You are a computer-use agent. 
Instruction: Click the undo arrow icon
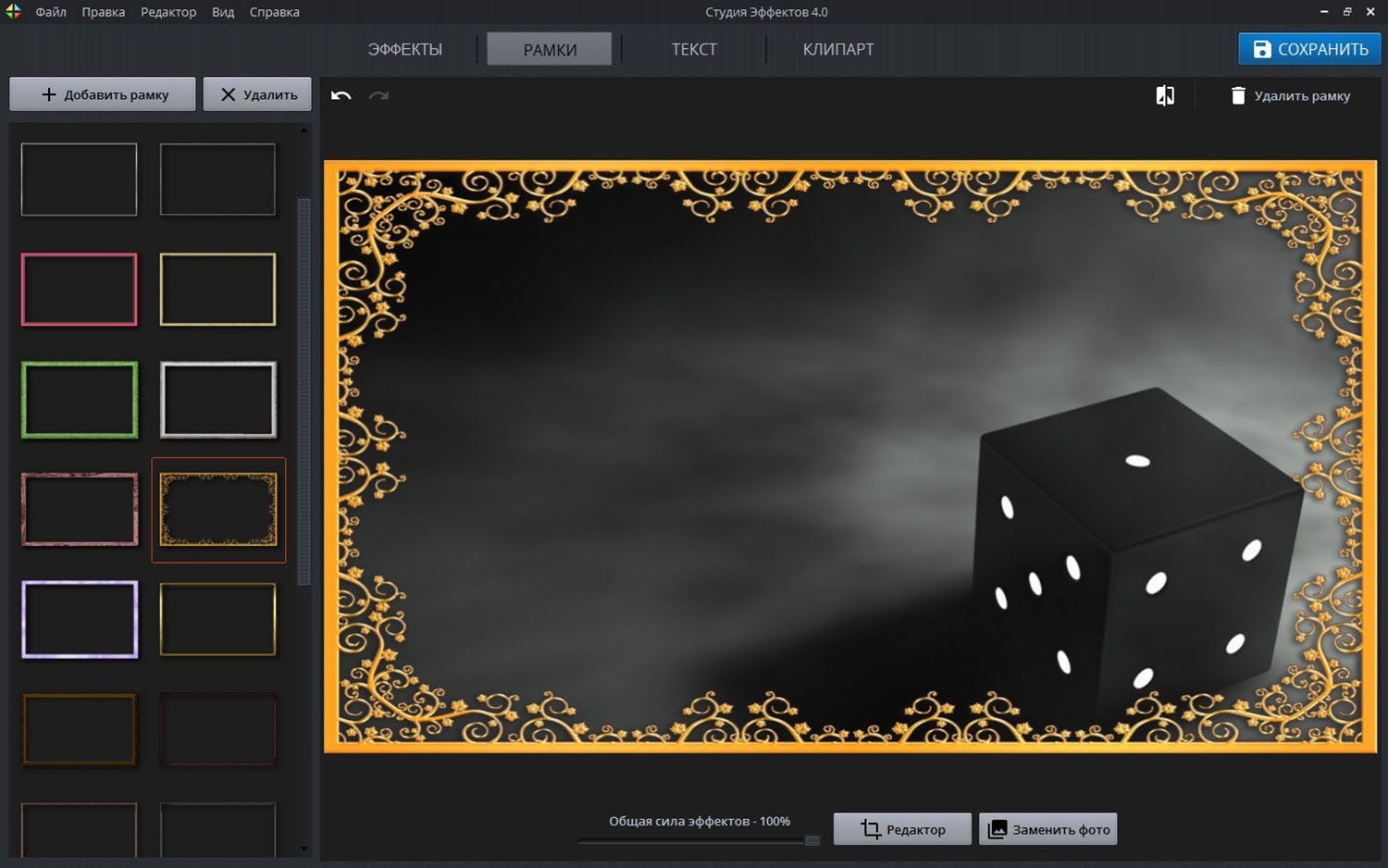click(x=341, y=95)
